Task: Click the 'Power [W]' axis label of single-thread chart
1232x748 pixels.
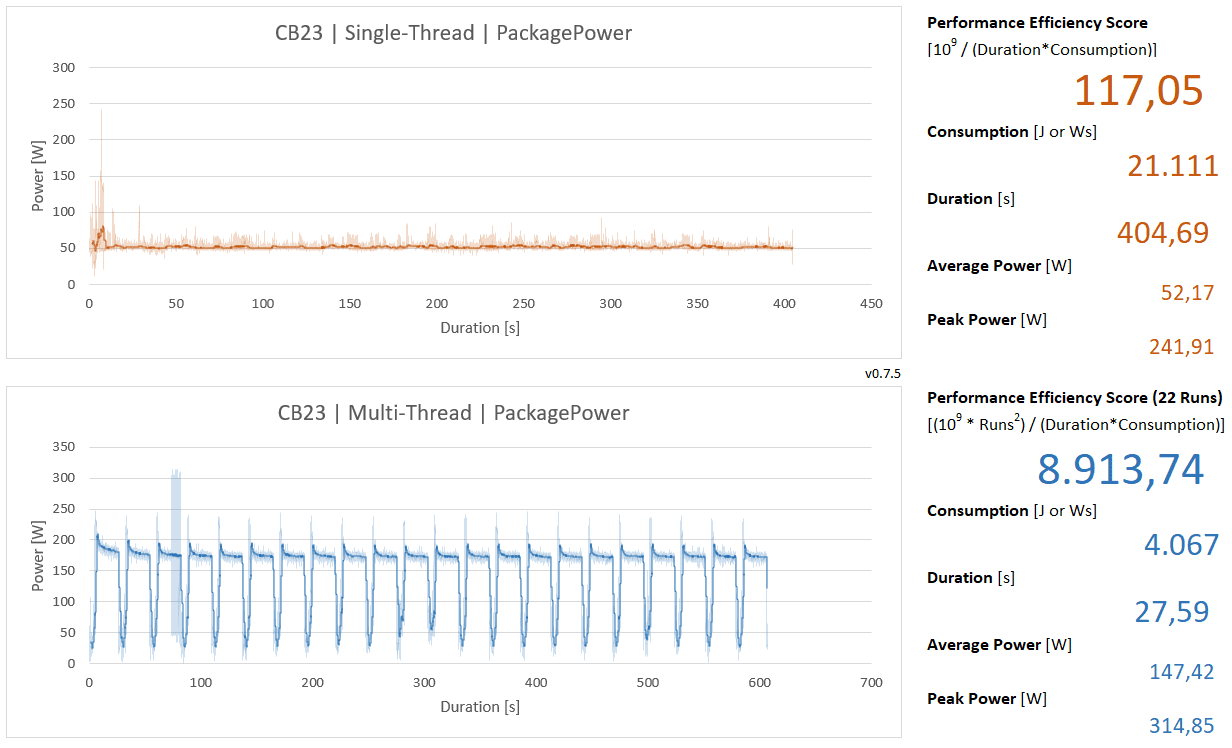Action: pyautogui.click(x=37, y=176)
